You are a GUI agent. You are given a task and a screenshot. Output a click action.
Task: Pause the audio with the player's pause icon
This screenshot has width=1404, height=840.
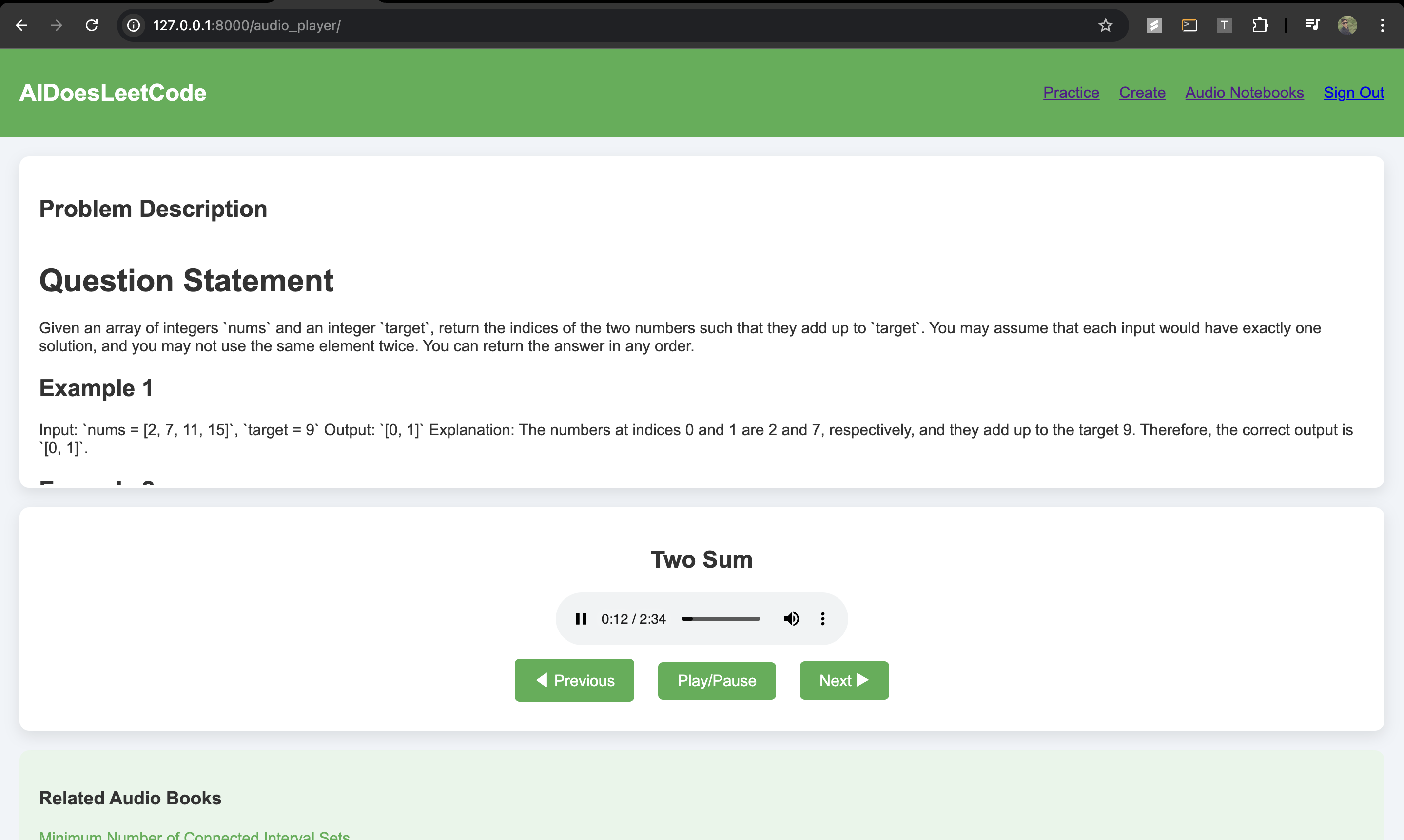coord(581,619)
